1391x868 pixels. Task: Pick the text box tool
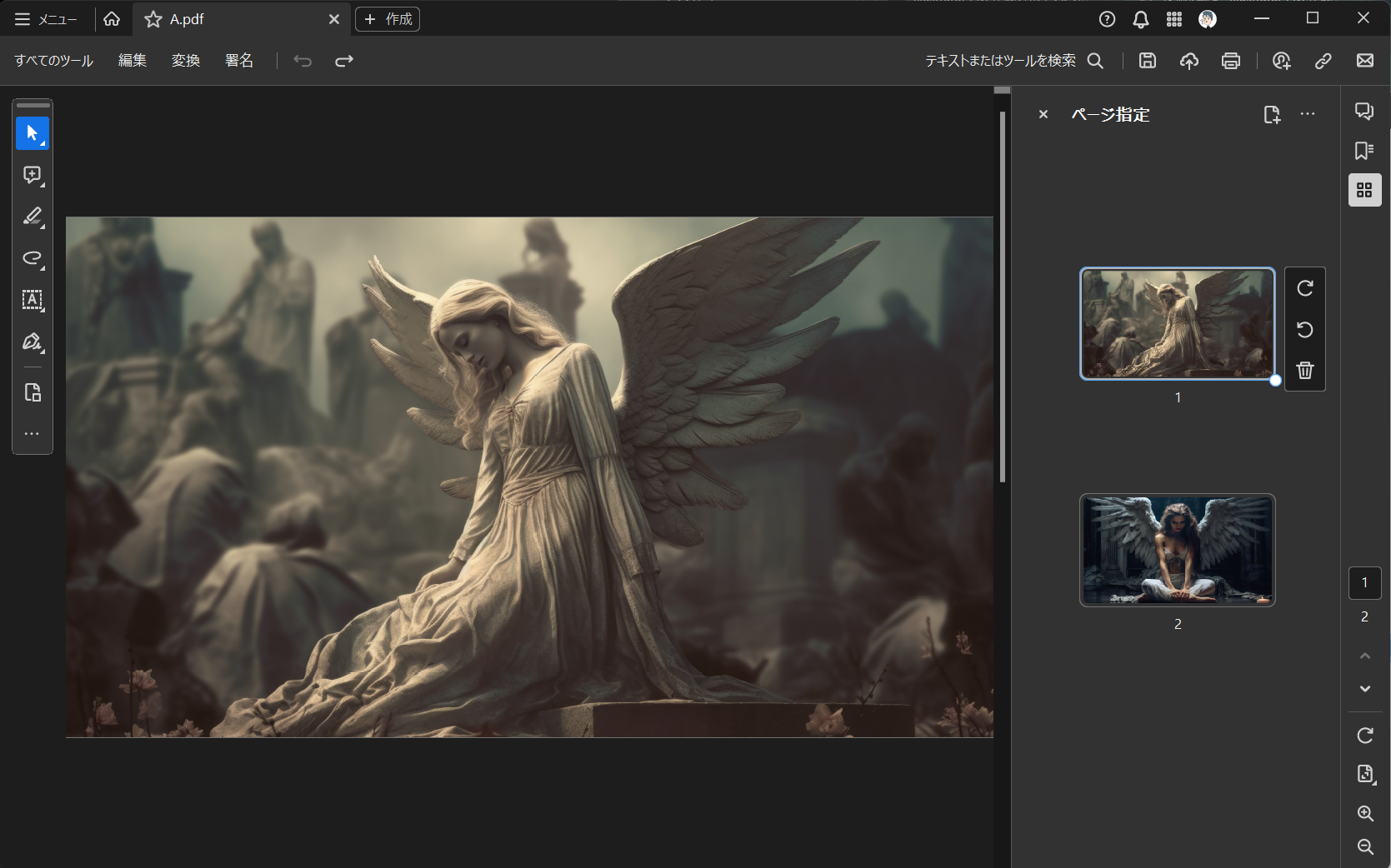coord(33,300)
